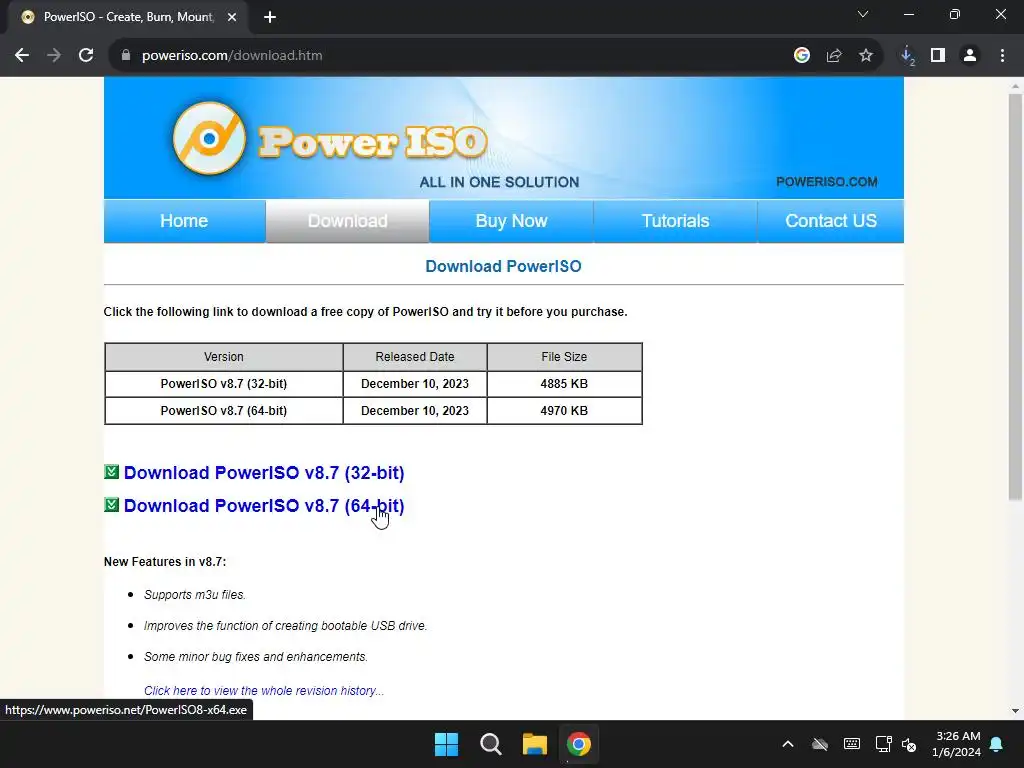View the whole revision history link
The width and height of the screenshot is (1024, 768).
(264, 691)
